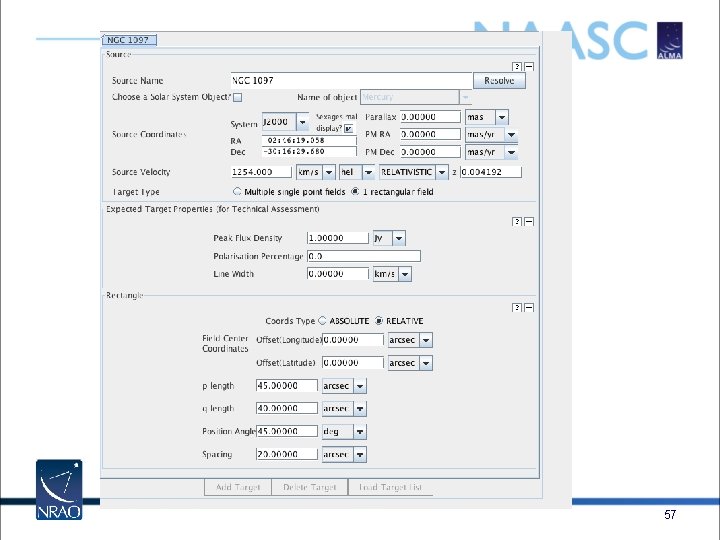Click the Dec coordinate field
This screenshot has height=540, width=720.
point(309,152)
